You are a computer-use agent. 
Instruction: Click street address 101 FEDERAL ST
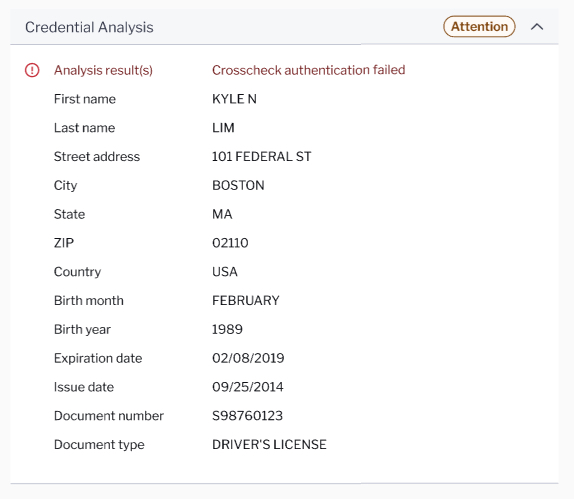pos(261,156)
